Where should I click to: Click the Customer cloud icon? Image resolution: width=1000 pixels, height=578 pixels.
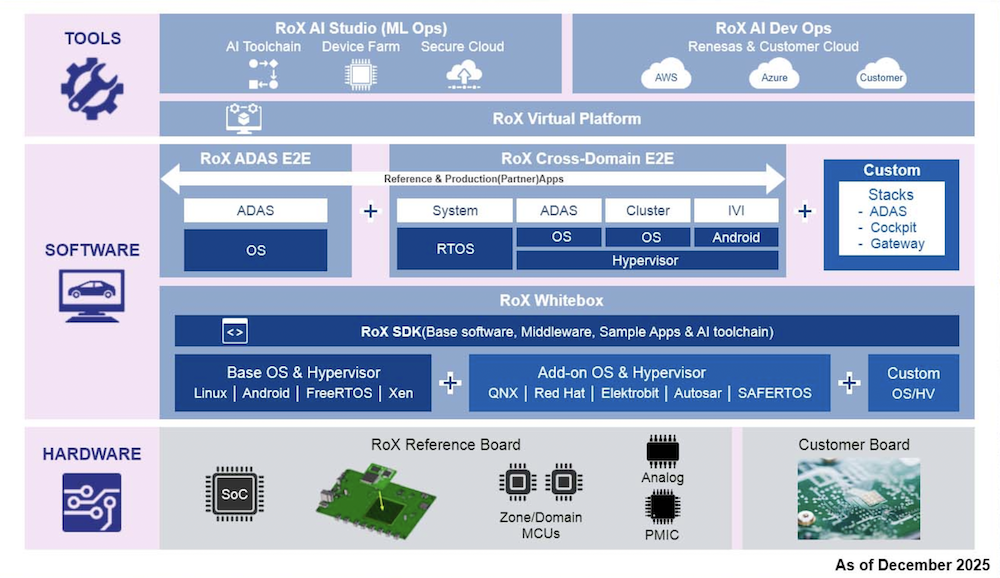coord(881,76)
